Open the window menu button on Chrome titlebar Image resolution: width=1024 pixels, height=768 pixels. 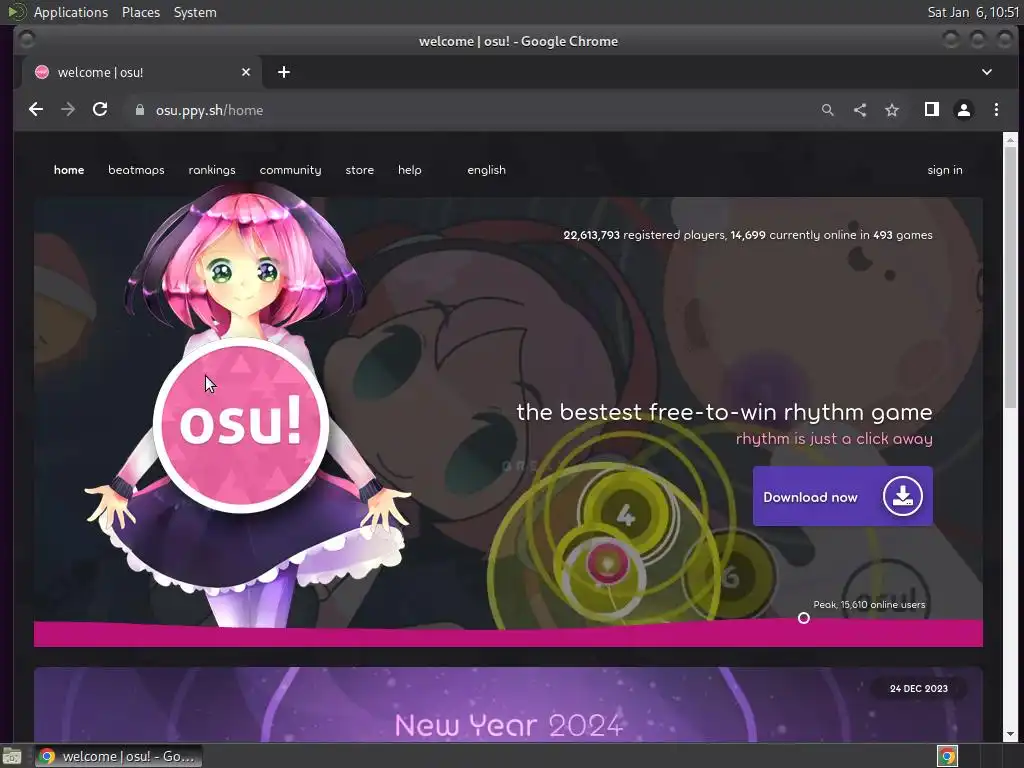pyautogui.click(x=27, y=40)
